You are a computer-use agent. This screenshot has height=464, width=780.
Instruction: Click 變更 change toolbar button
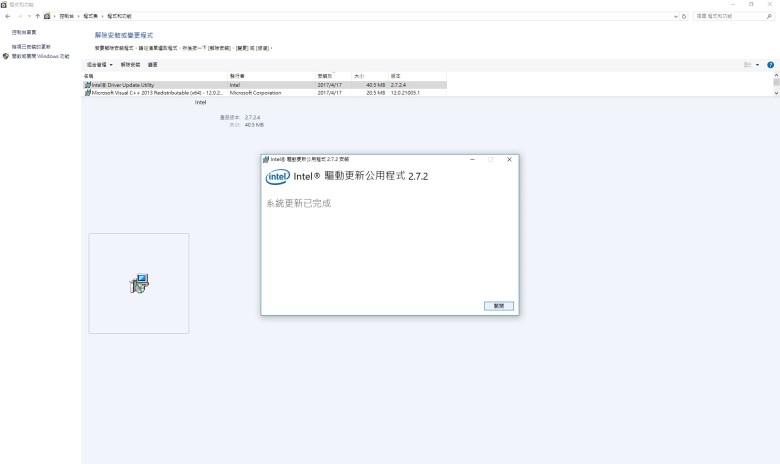(153, 65)
